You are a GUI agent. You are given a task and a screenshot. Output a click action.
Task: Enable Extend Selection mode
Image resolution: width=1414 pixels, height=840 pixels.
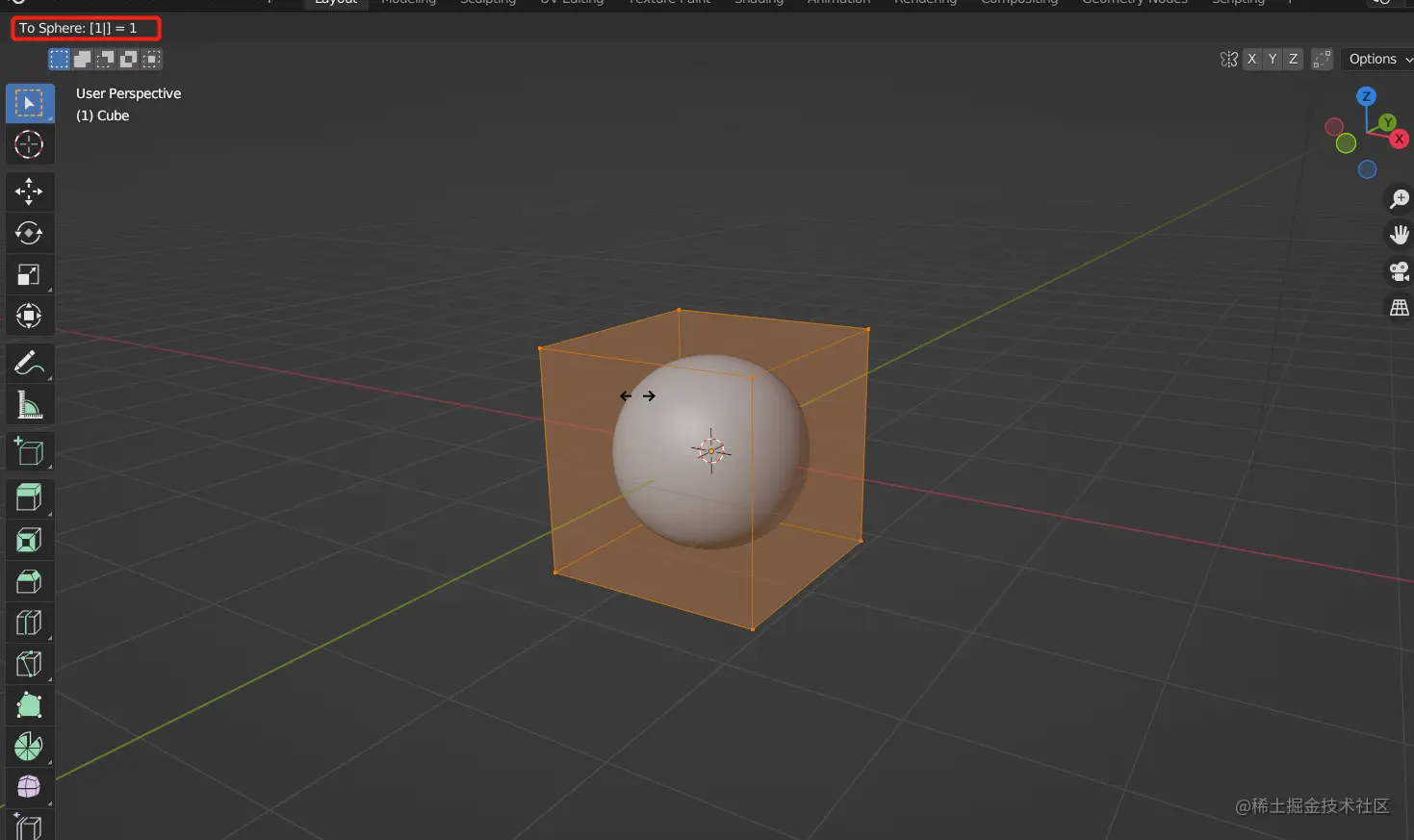coord(83,60)
